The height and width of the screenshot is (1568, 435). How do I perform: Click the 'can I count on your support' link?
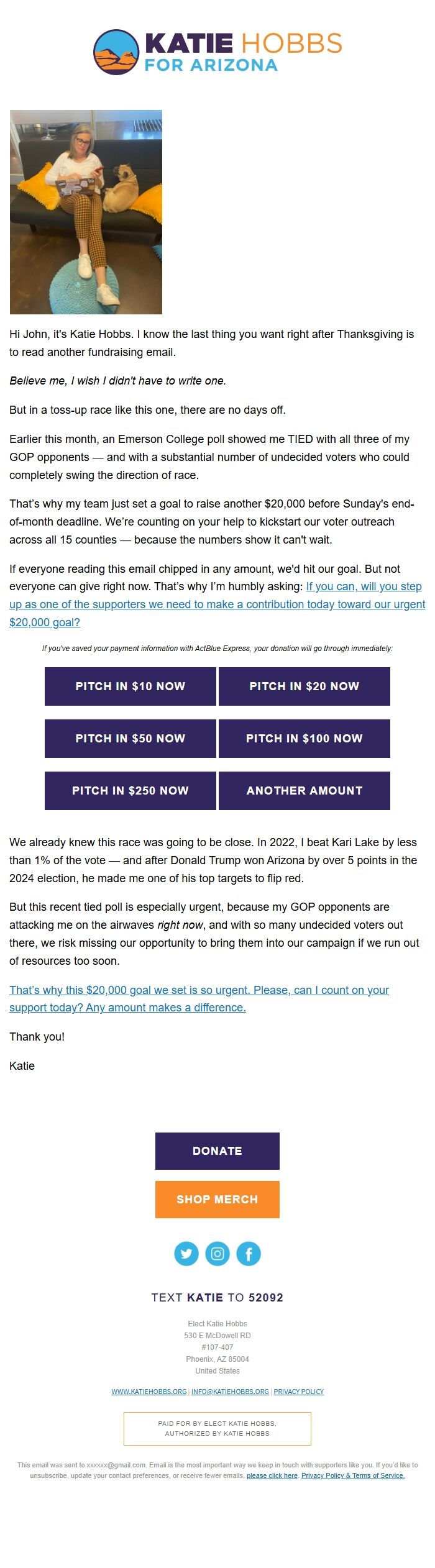198,990
